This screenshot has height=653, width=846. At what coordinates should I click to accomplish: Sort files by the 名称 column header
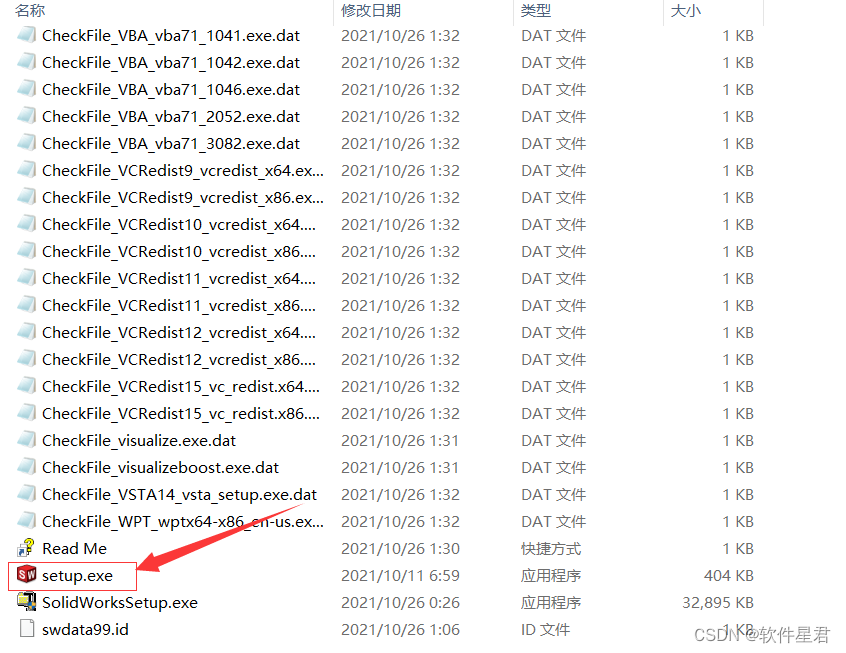30,10
